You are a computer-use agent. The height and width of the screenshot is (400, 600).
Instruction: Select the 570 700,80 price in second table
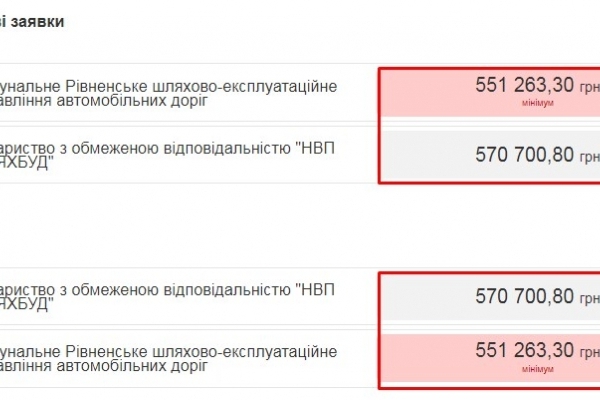point(525,296)
